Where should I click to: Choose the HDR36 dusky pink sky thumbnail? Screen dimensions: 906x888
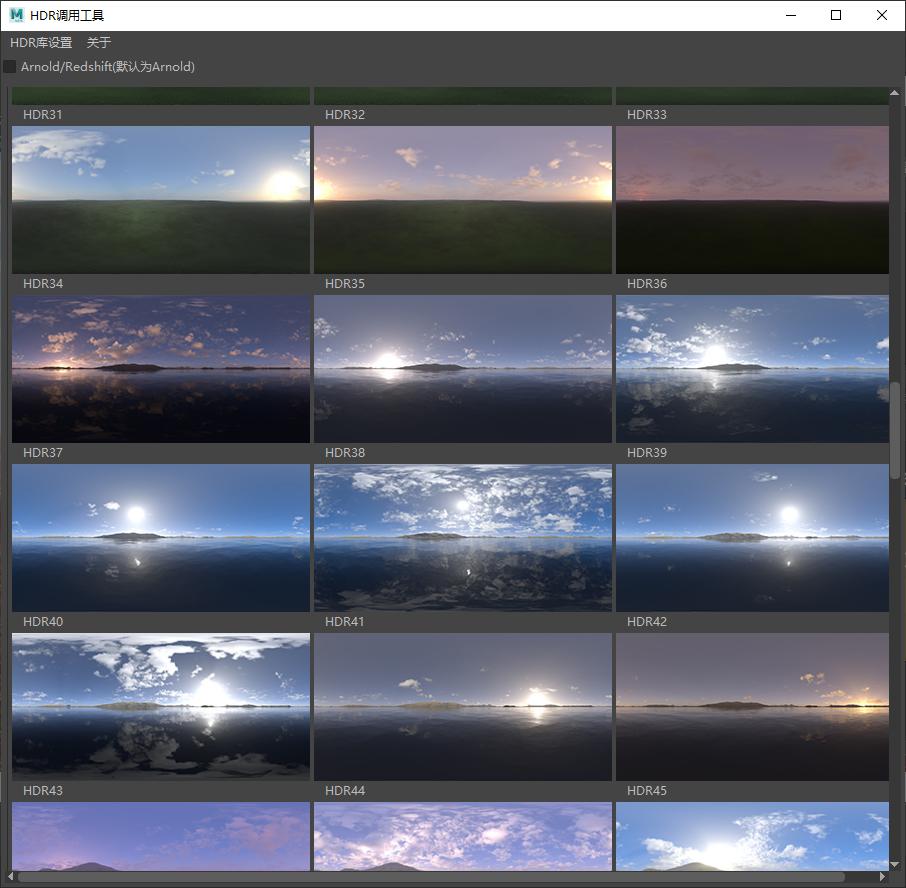click(752, 199)
